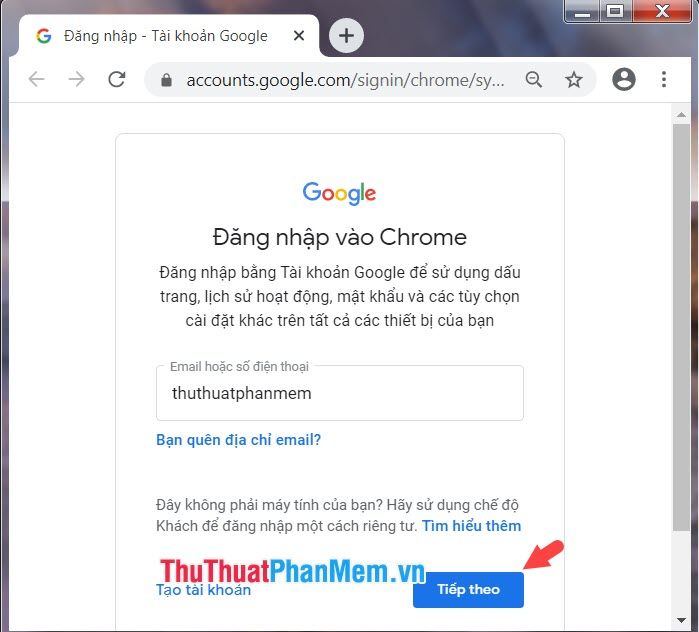
Task: Click the scrollbar up arrow
Action: coord(681,115)
